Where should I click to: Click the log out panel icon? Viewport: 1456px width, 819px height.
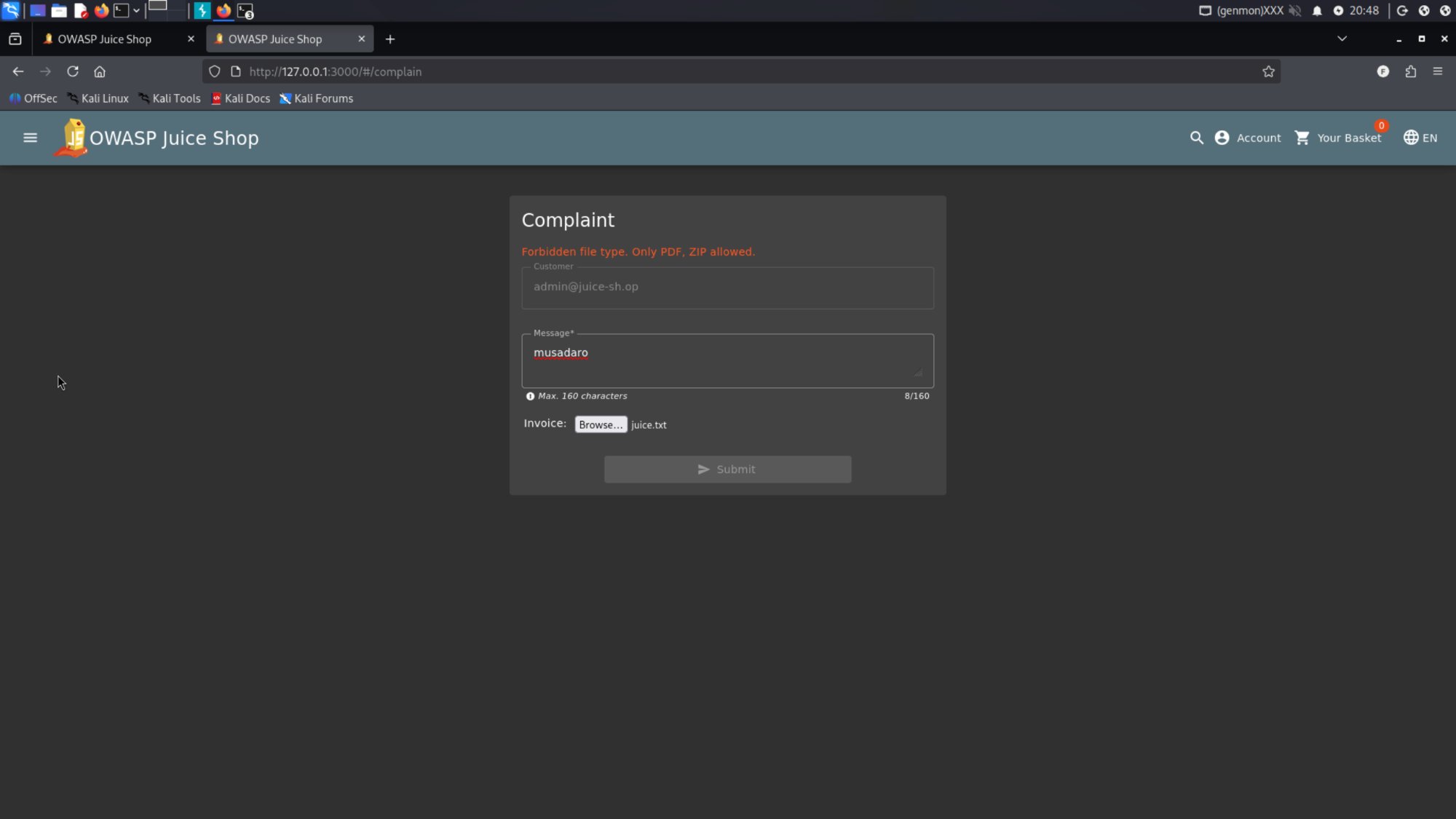pos(1402,11)
